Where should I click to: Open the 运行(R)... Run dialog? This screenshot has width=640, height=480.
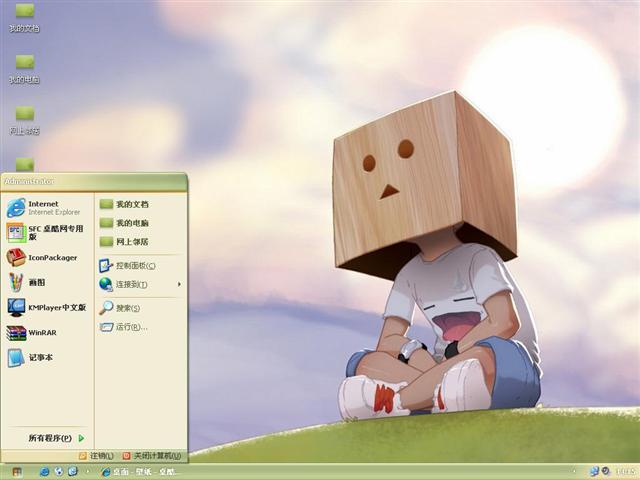(x=130, y=327)
